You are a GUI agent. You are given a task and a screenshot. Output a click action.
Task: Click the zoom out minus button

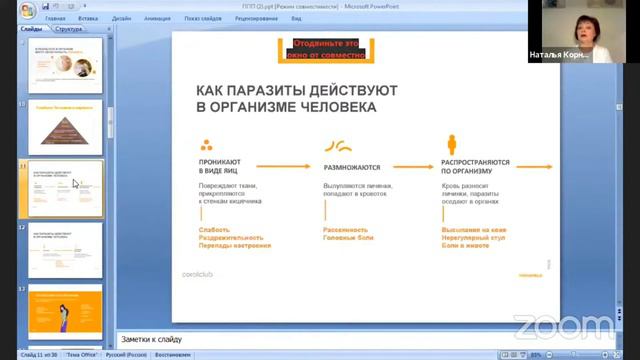pyautogui.click(x=549, y=355)
